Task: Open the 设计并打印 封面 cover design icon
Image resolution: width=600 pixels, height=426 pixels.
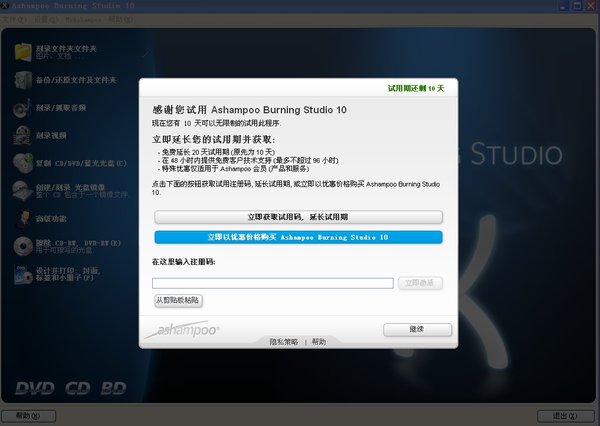Action: pyautogui.click(x=23, y=274)
